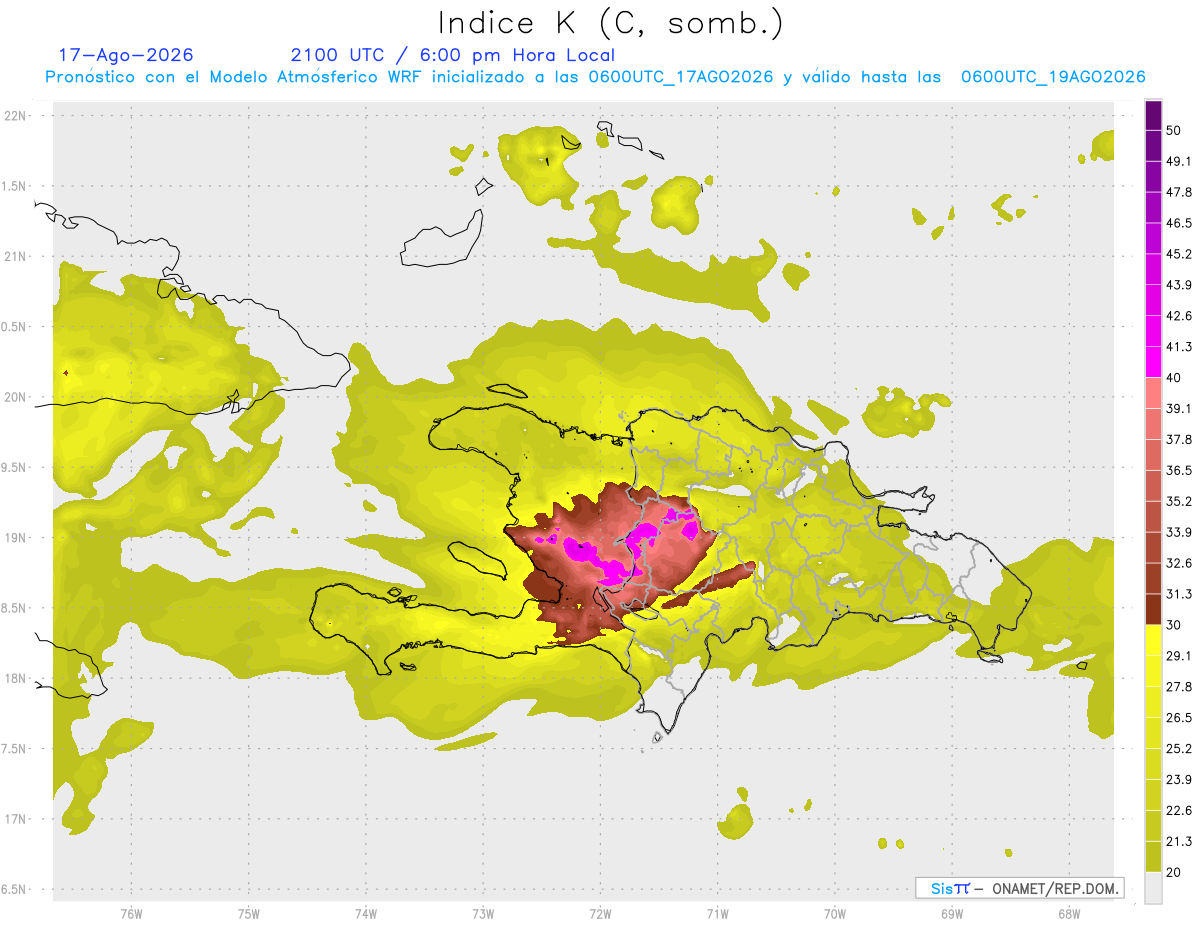Click the colorbar value 21.3
The width and height of the screenshot is (1200, 927).
(1179, 842)
